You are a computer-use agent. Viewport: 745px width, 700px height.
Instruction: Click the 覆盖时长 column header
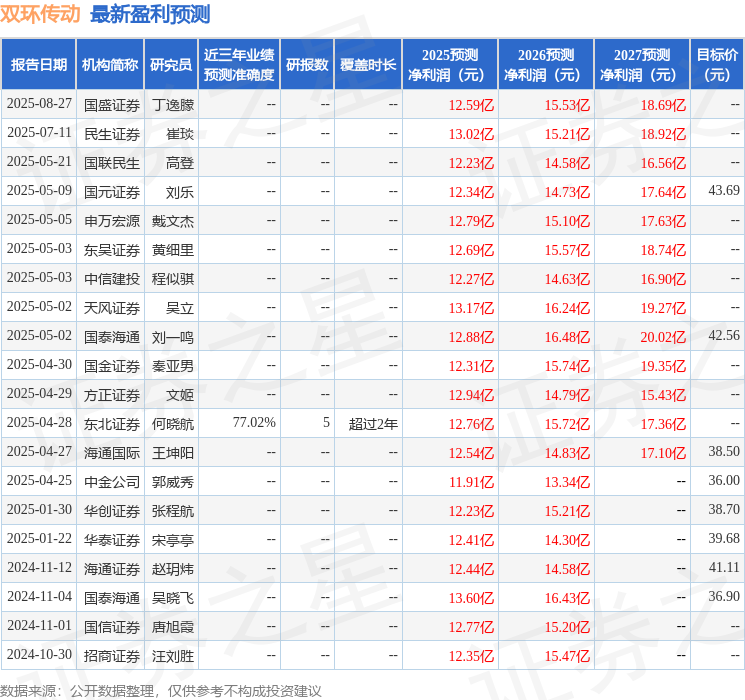[x=368, y=65]
